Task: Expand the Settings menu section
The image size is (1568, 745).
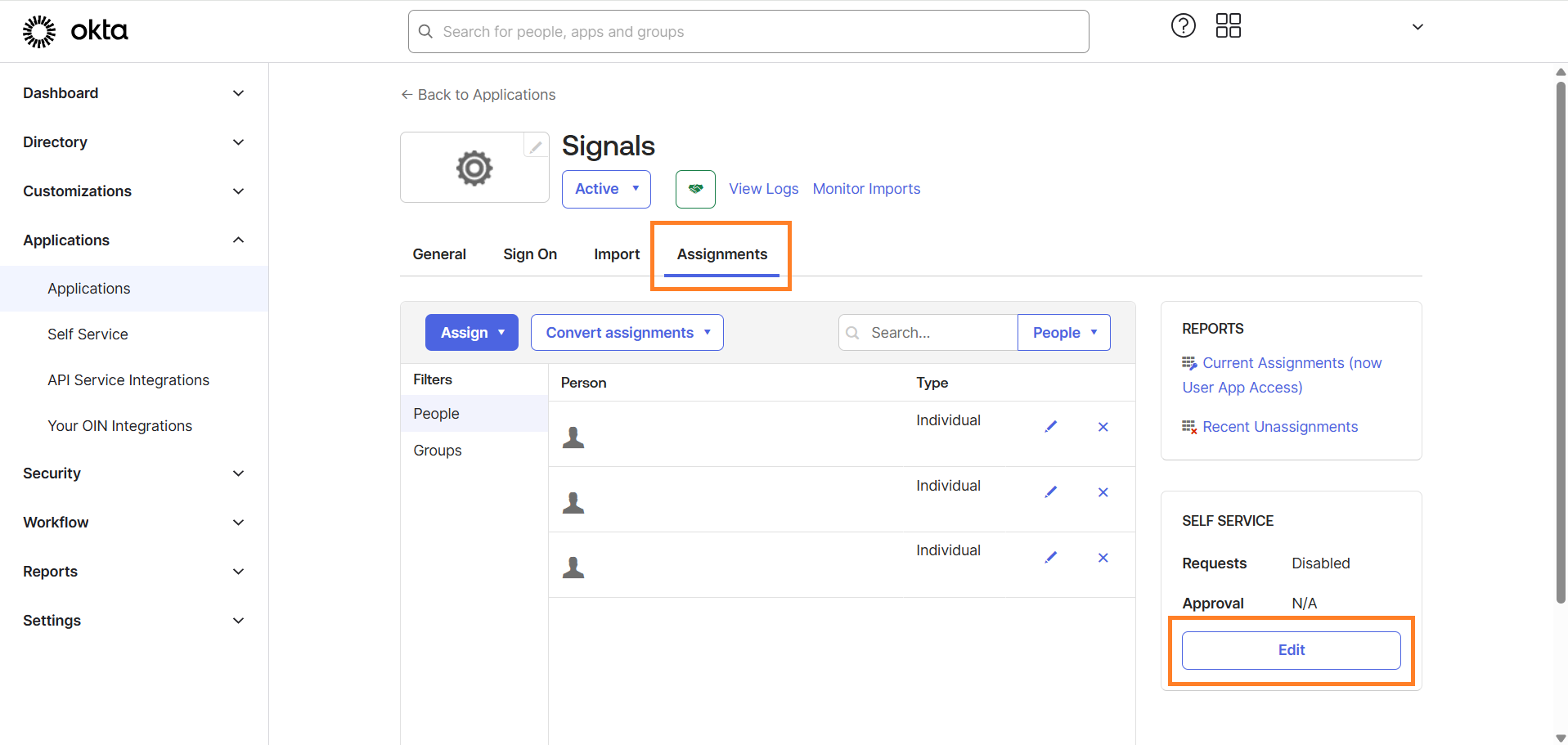Action: [134, 621]
